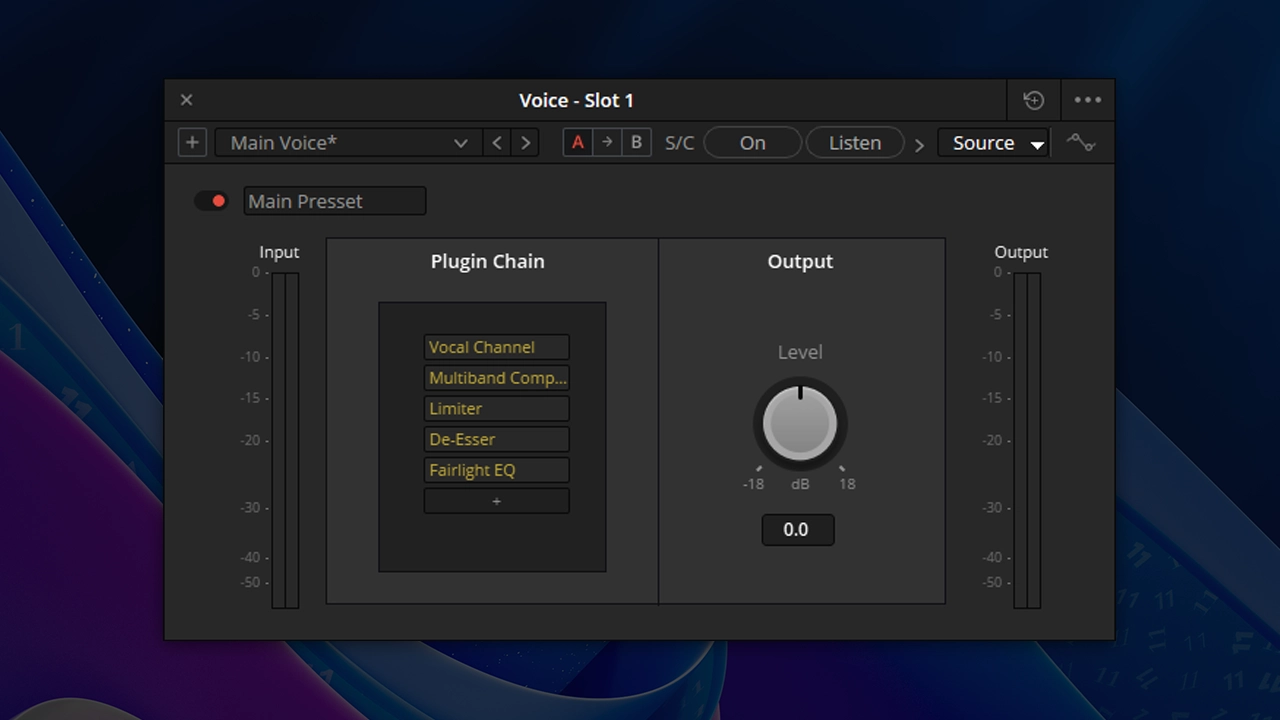Close the Voice - Slot 1 window
Viewport: 1280px width, 720px height.
186,100
